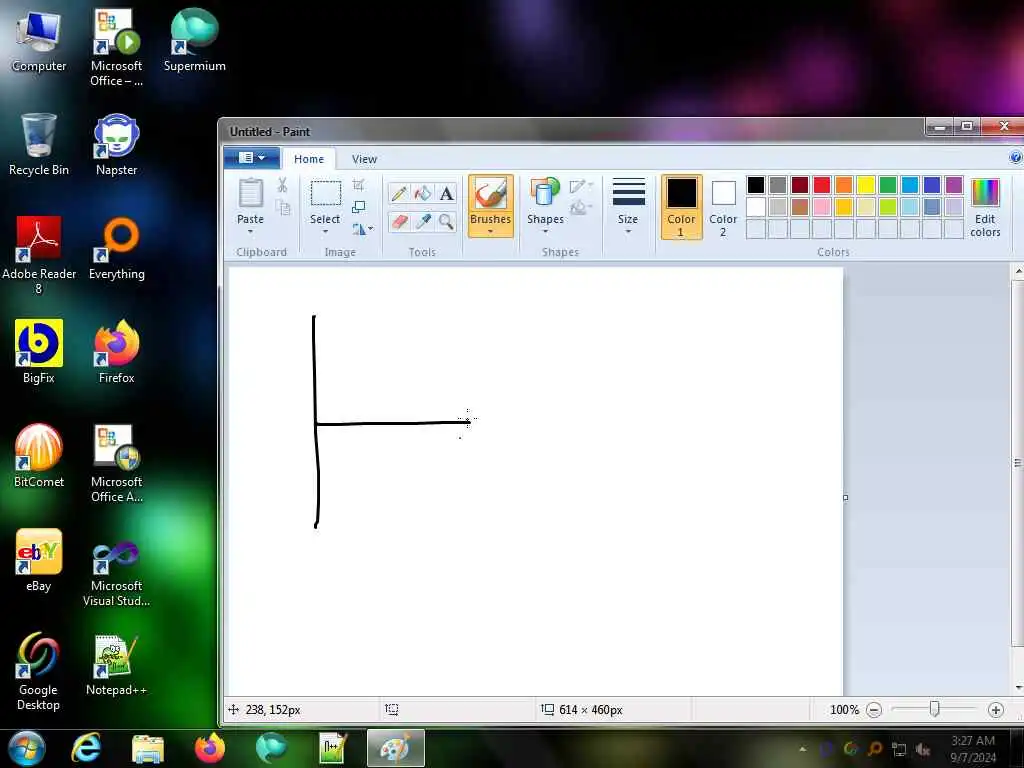Open BigFix desktop shortcut

pyautogui.click(x=39, y=352)
